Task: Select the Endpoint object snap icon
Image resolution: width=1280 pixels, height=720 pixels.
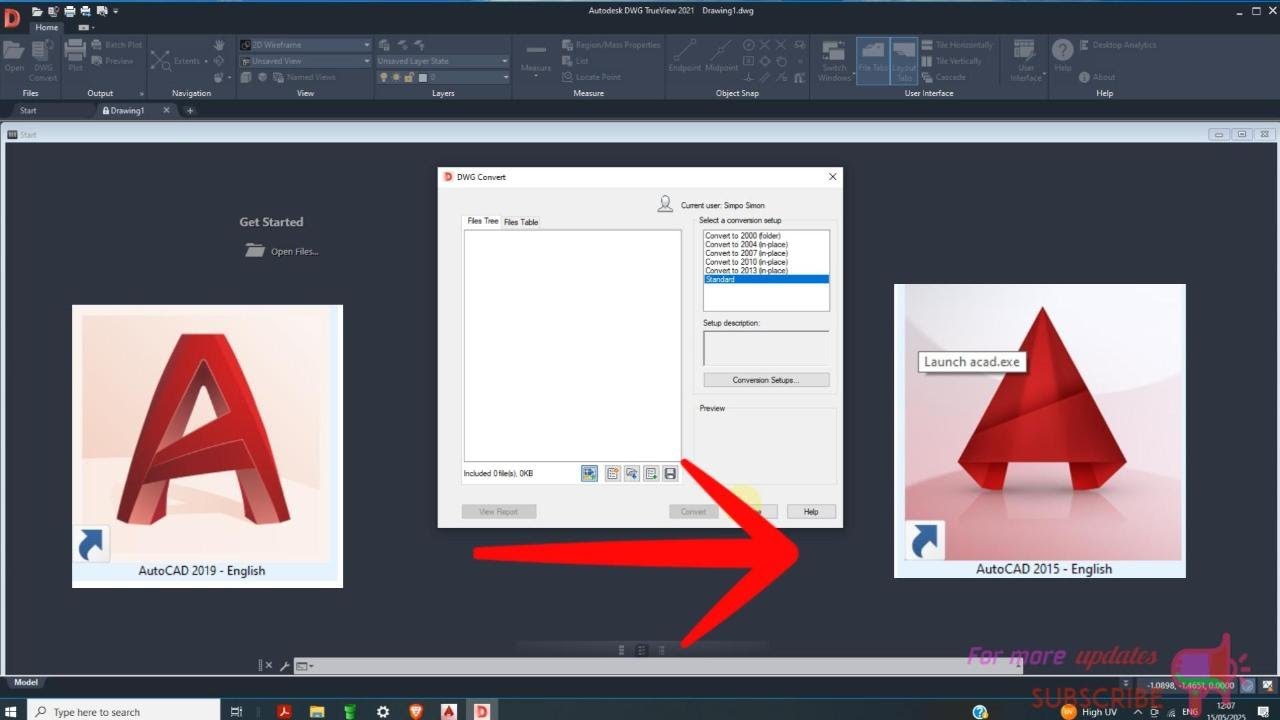Action: pyautogui.click(x=685, y=56)
